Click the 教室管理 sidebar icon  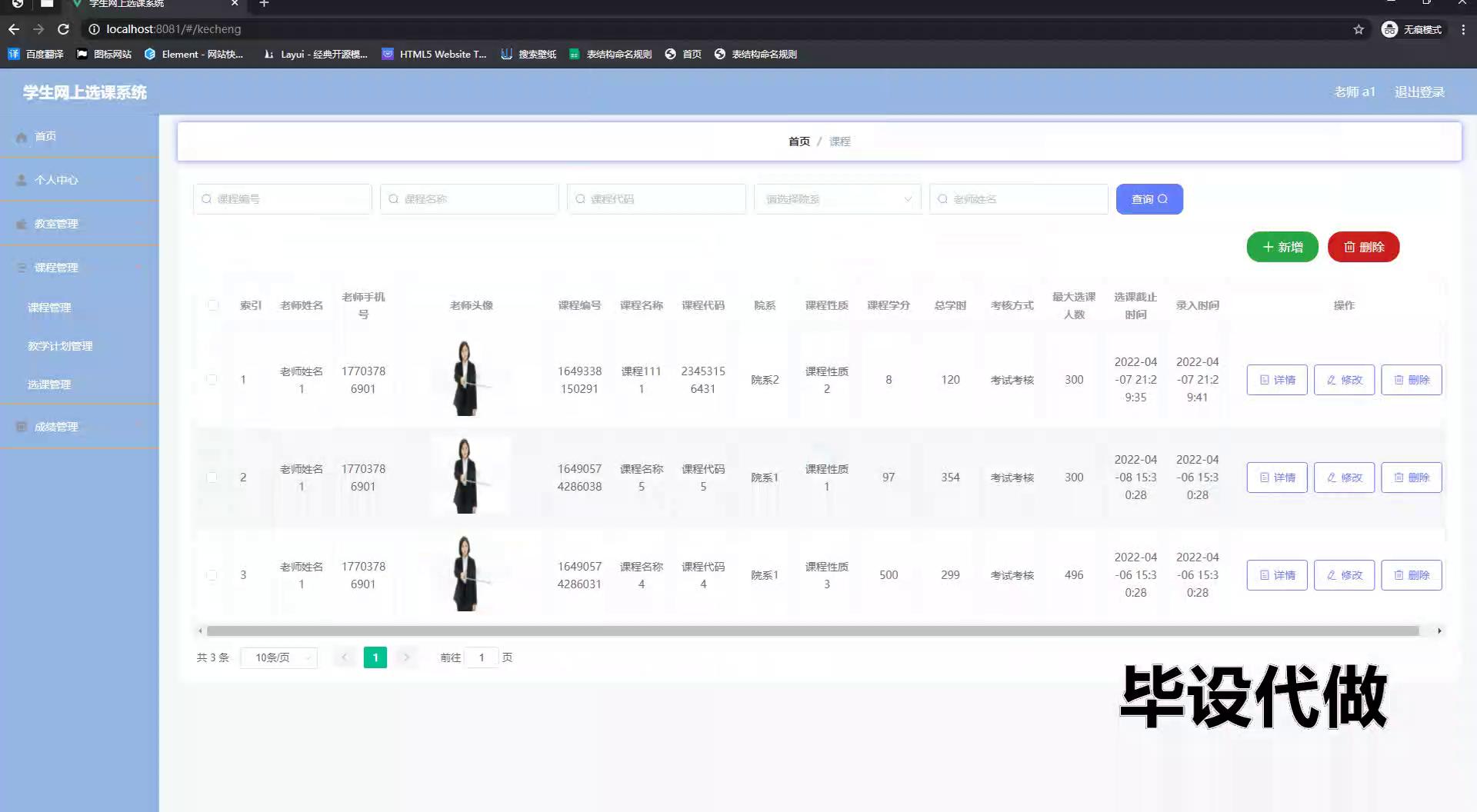pos(22,224)
